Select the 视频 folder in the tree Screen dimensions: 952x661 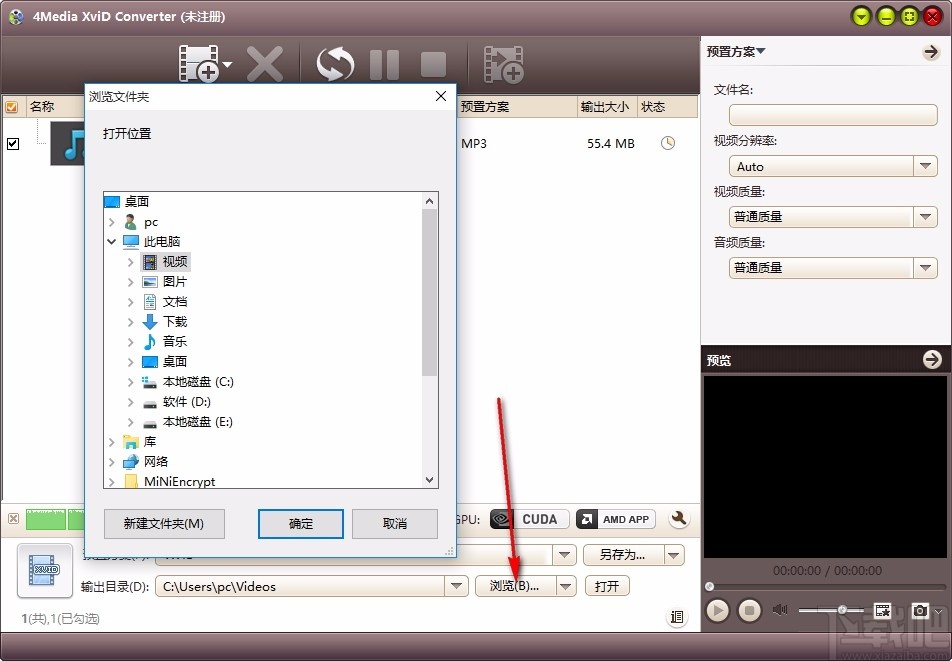pos(173,261)
